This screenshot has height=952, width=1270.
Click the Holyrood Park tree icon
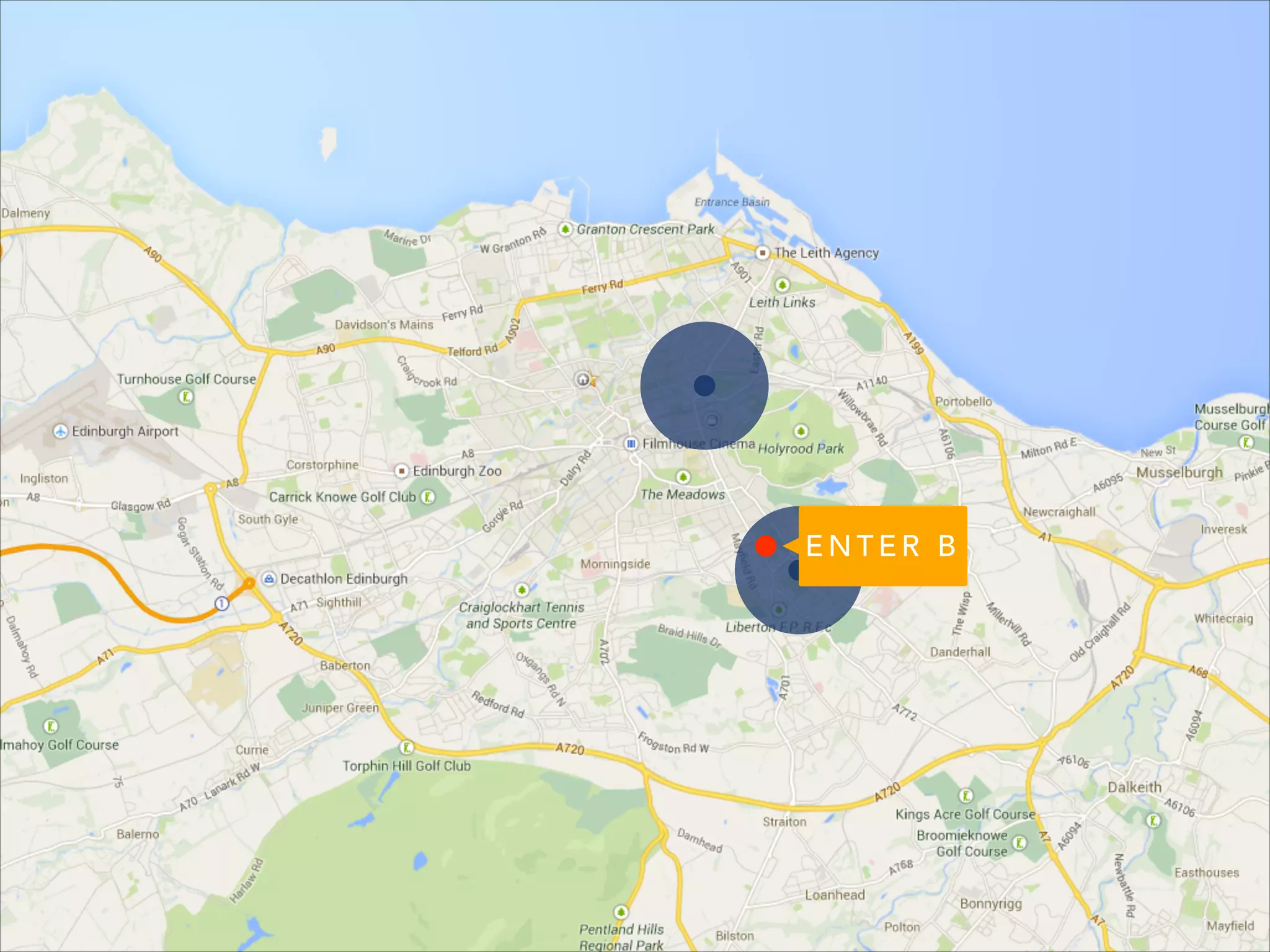(801, 431)
